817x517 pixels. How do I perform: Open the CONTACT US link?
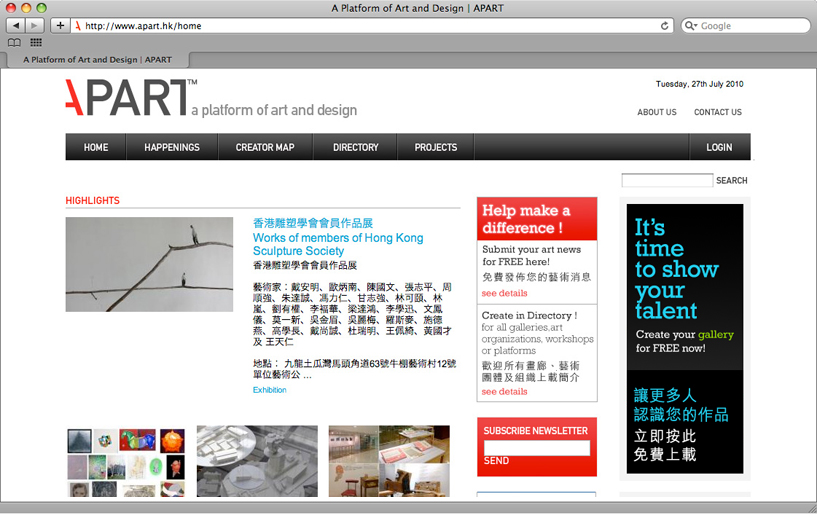(717, 112)
